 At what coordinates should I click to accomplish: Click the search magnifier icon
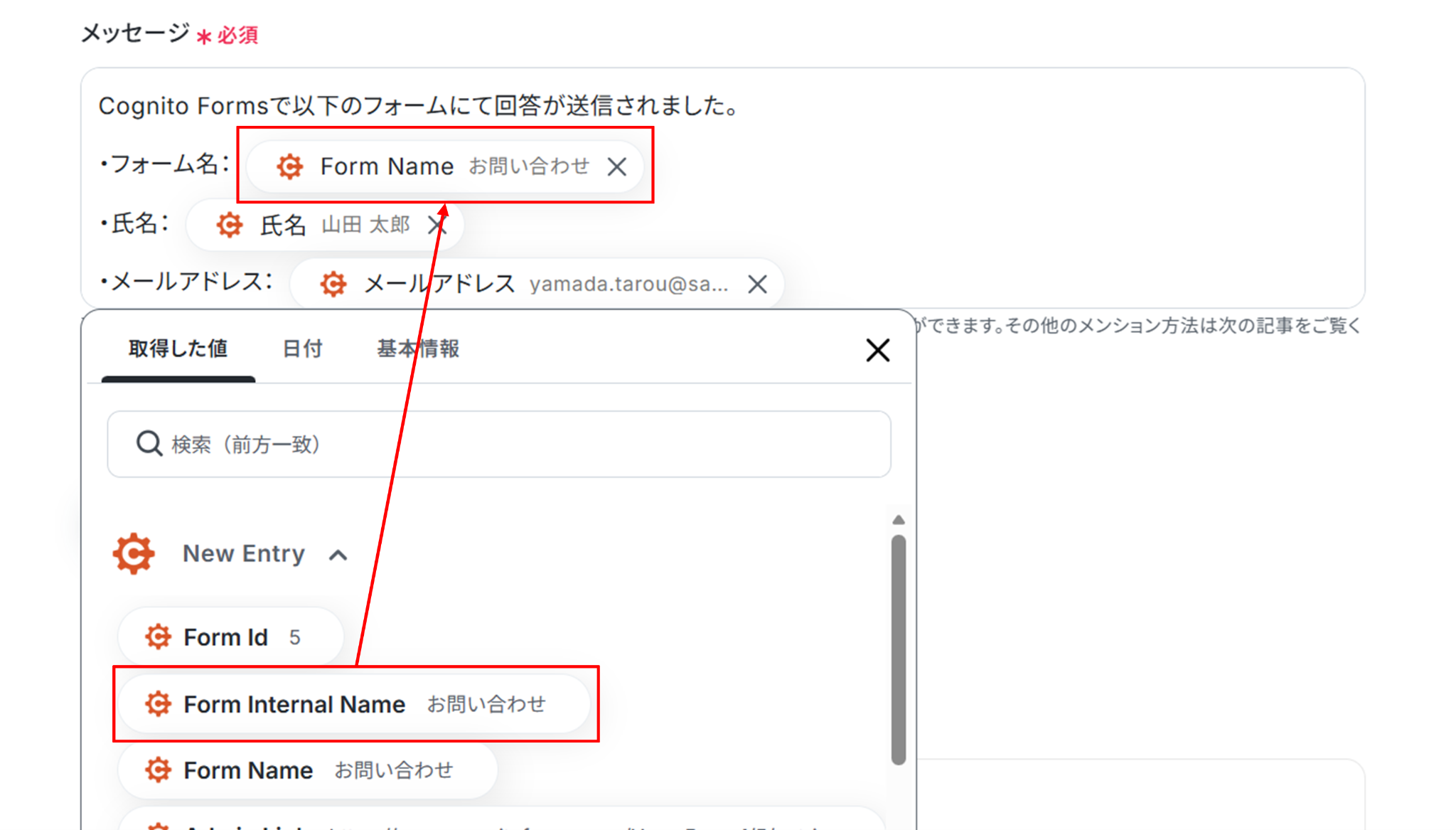tap(149, 444)
